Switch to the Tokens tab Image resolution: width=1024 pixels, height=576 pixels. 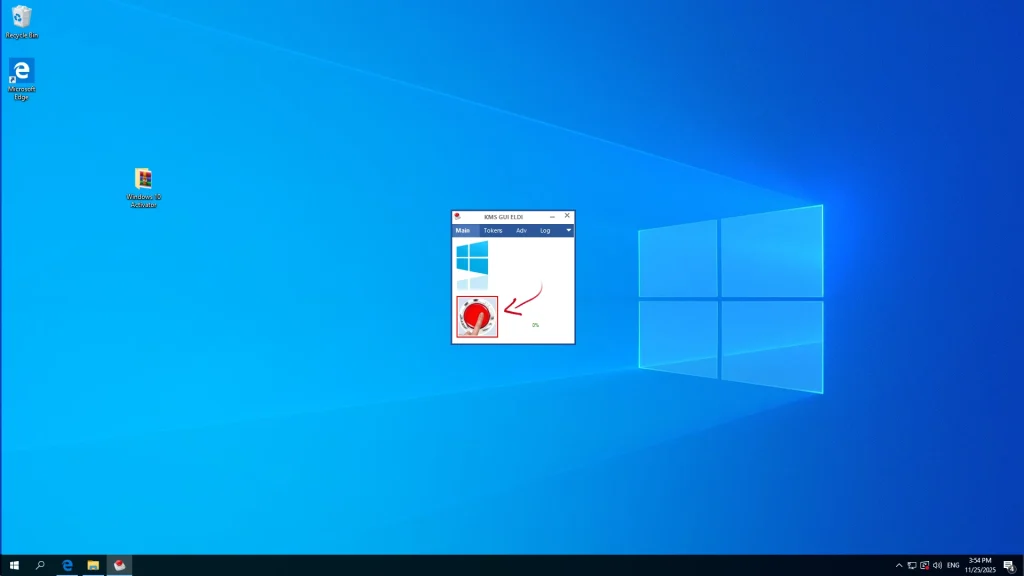click(492, 230)
